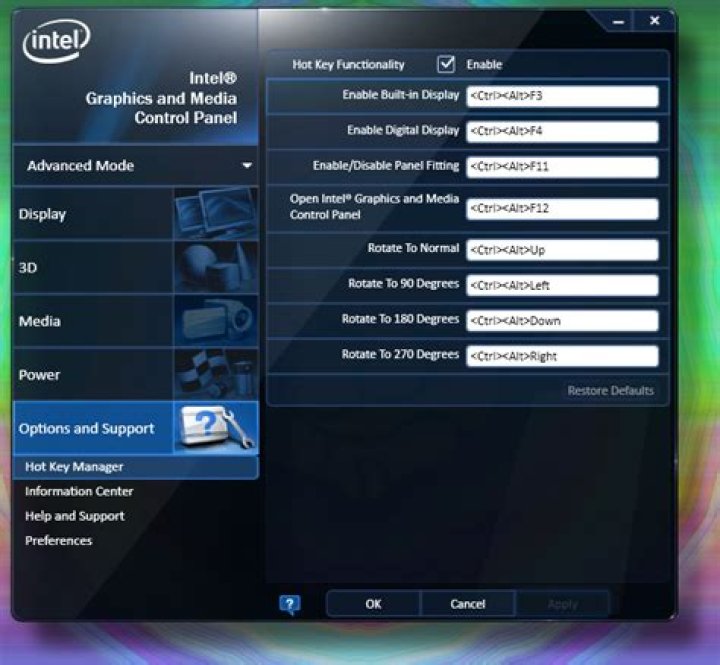Click the Intel logo
This screenshot has height=665, width=720.
click(56, 40)
